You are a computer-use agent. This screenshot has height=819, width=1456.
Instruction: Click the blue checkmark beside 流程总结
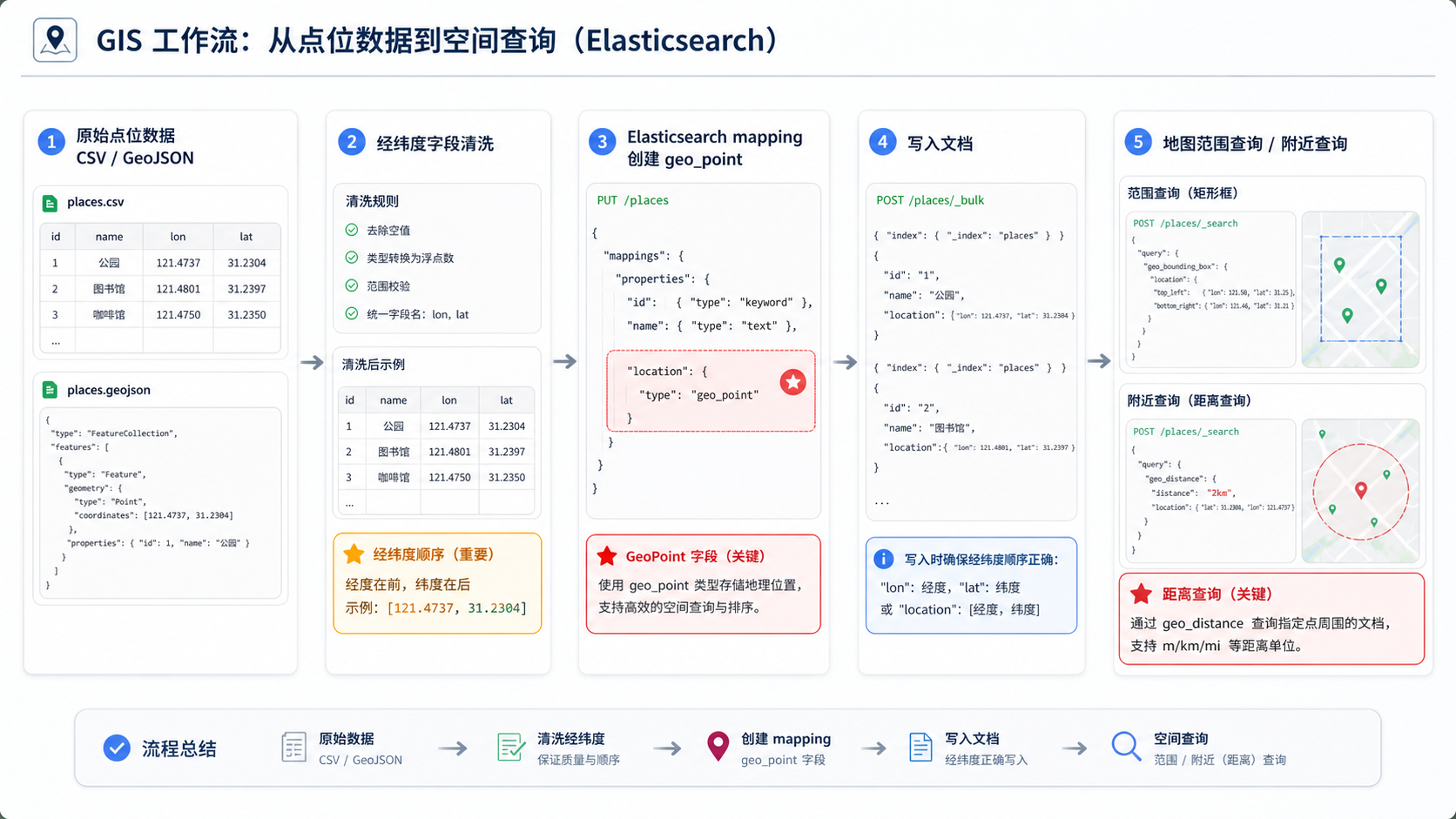117,749
